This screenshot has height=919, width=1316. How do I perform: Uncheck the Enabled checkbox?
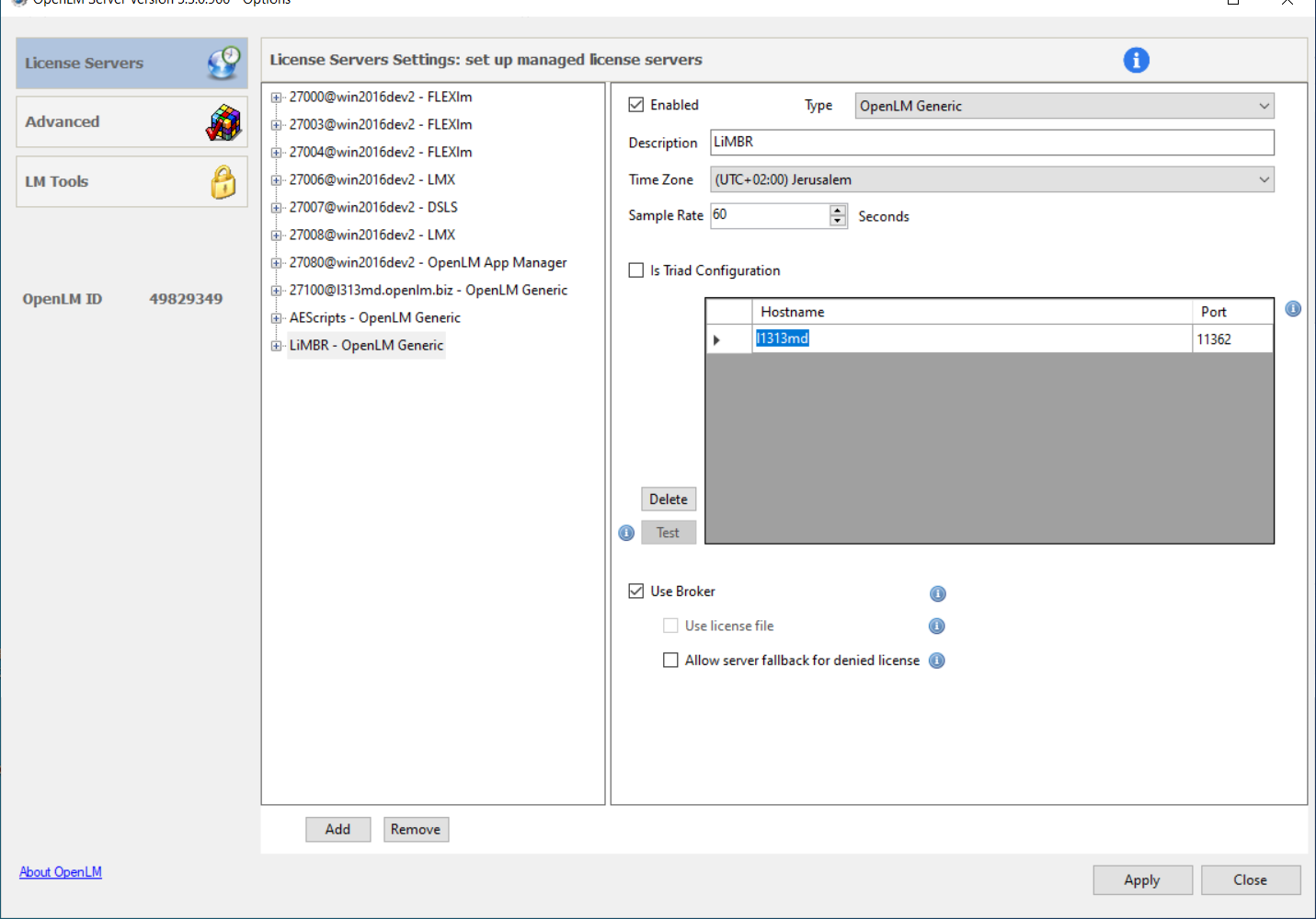pos(636,105)
